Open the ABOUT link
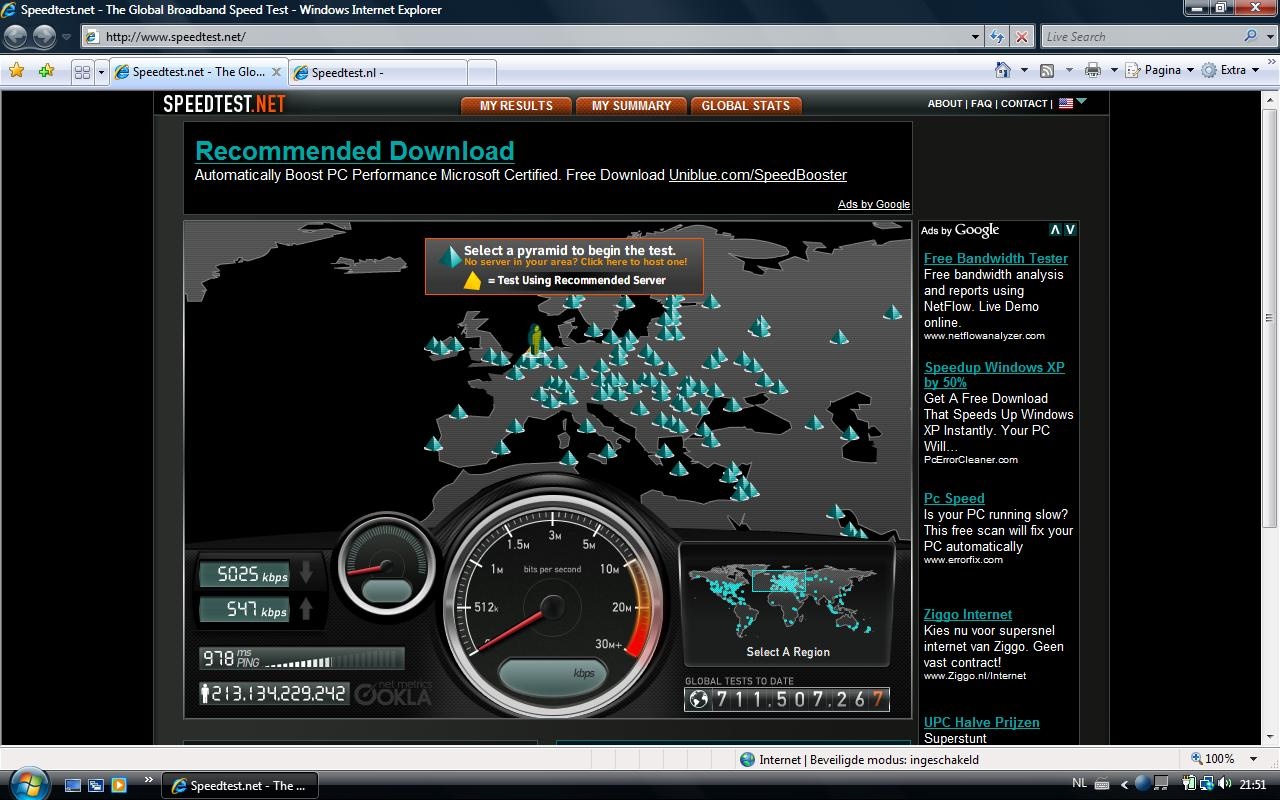The image size is (1280, 800). [x=945, y=103]
